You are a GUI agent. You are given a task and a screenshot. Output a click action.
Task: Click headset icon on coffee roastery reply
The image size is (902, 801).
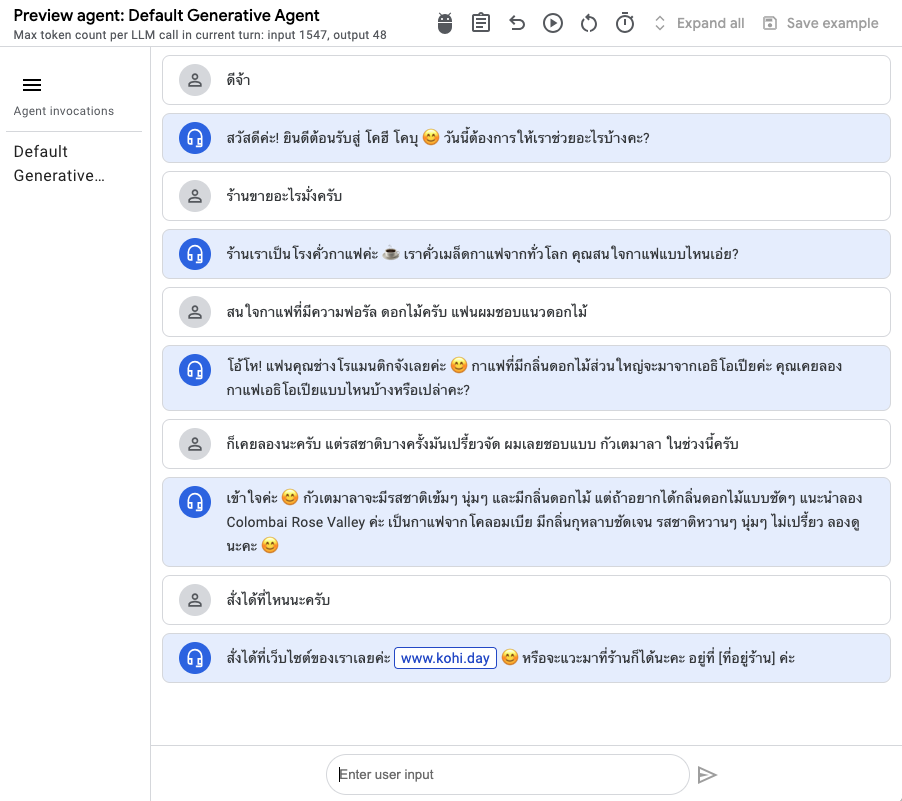click(x=195, y=254)
